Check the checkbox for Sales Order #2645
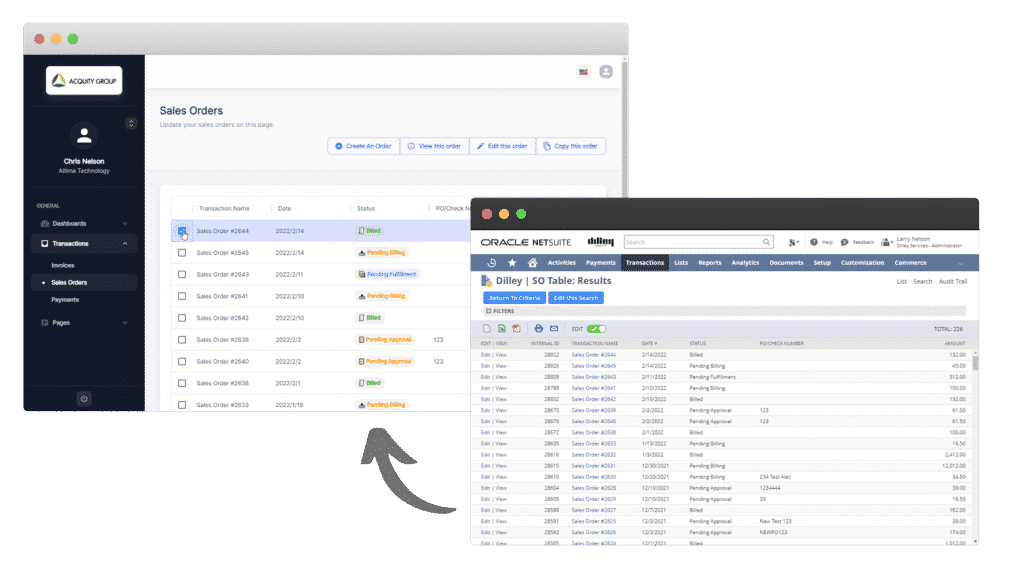Image resolution: width=1024 pixels, height=576 pixels. [181, 254]
